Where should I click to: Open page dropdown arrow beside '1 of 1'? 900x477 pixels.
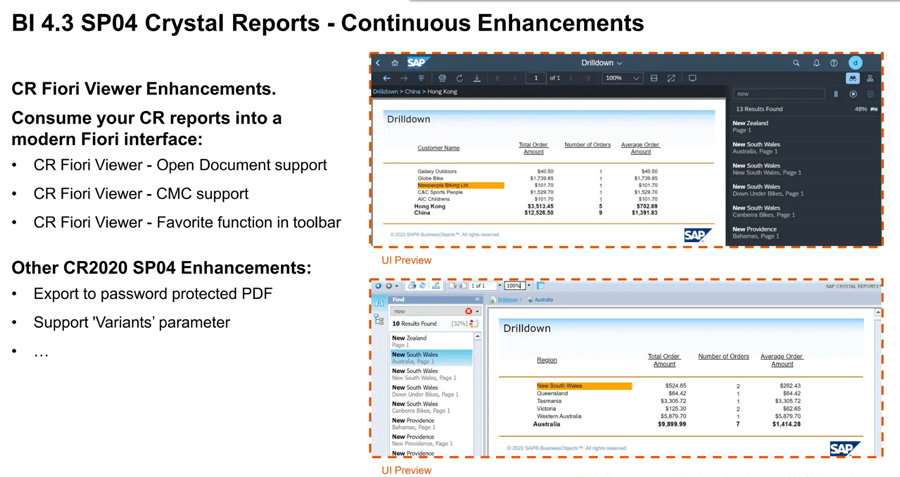point(499,285)
